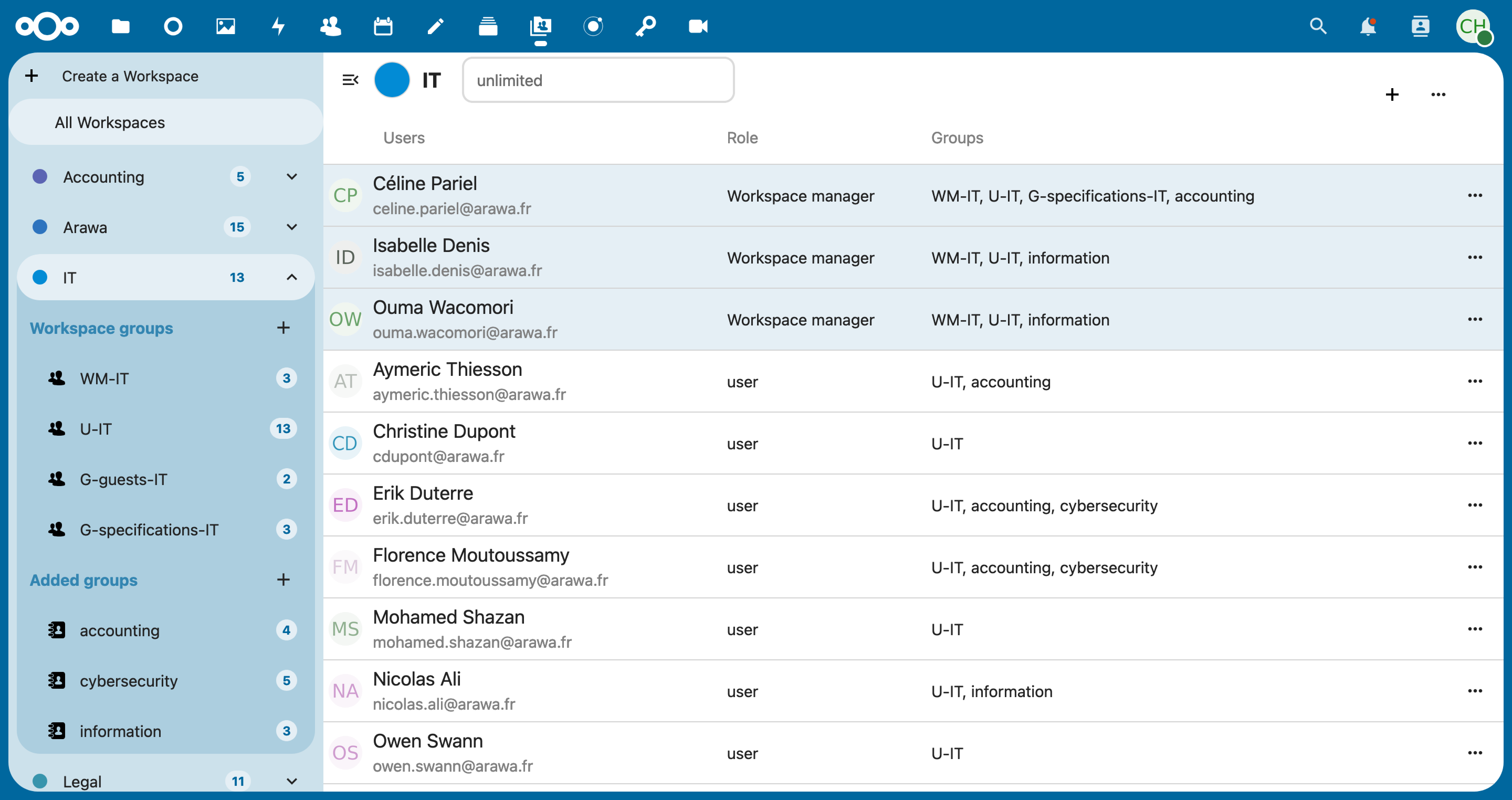Expand the Arawa workspace chevron
The height and width of the screenshot is (800, 1512).
(x=292, y=227)
